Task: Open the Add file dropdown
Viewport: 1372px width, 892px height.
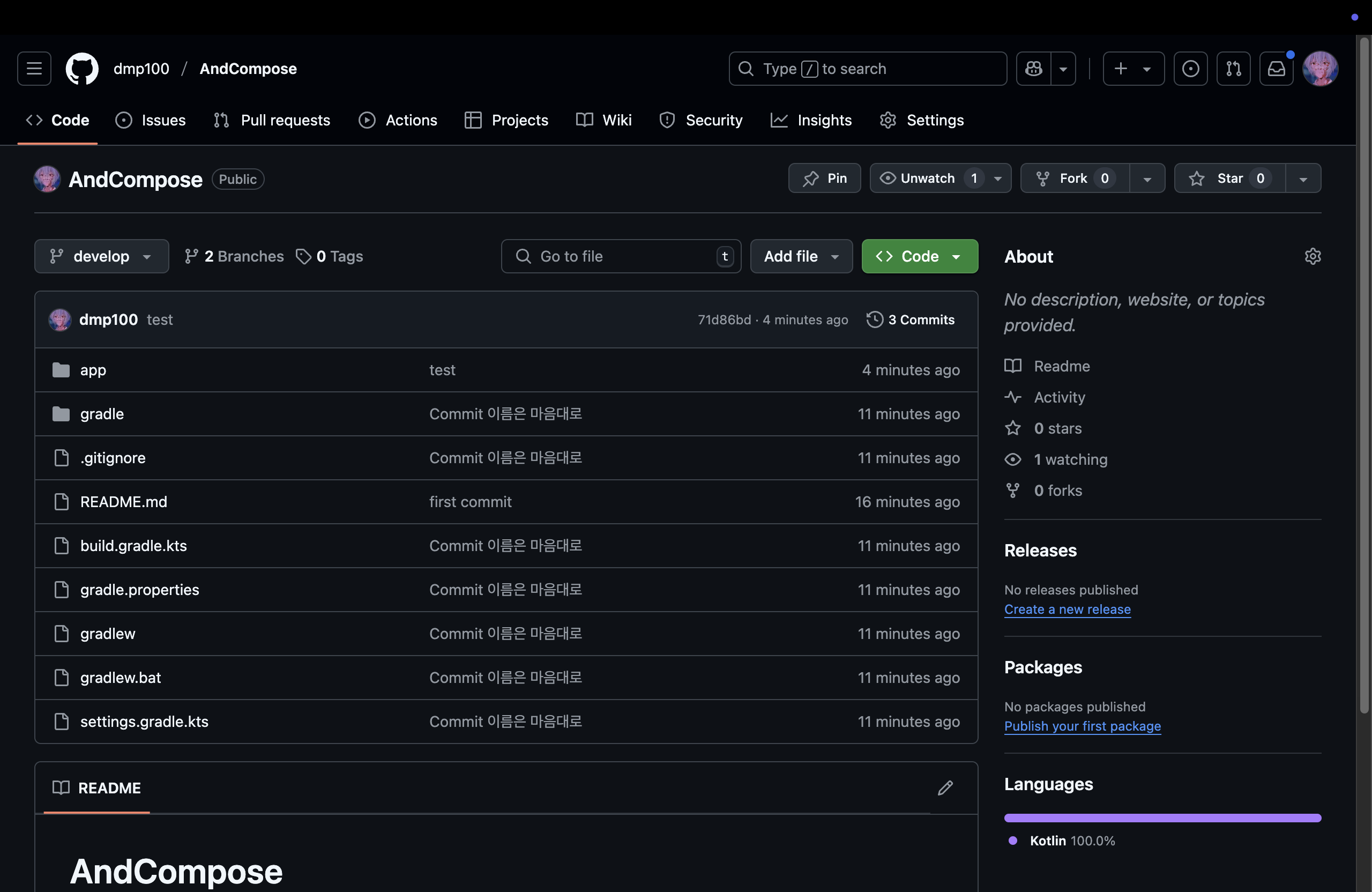Action: [801, 256]
